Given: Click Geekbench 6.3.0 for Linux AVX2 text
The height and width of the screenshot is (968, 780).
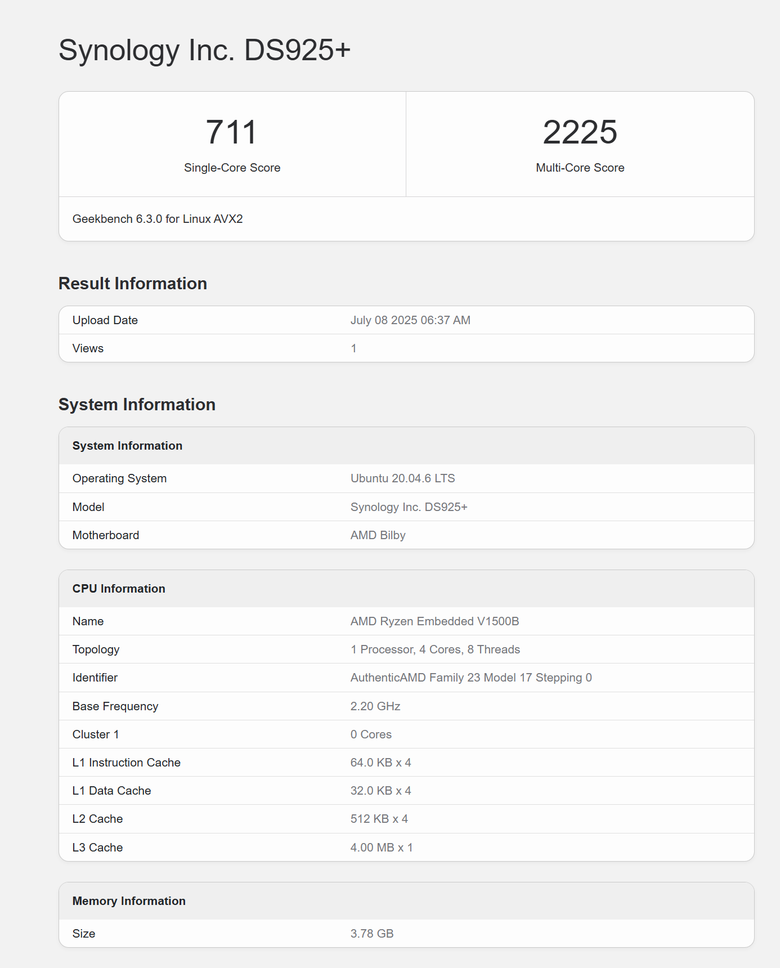Looking at the screenshot, I should (157, 219).
